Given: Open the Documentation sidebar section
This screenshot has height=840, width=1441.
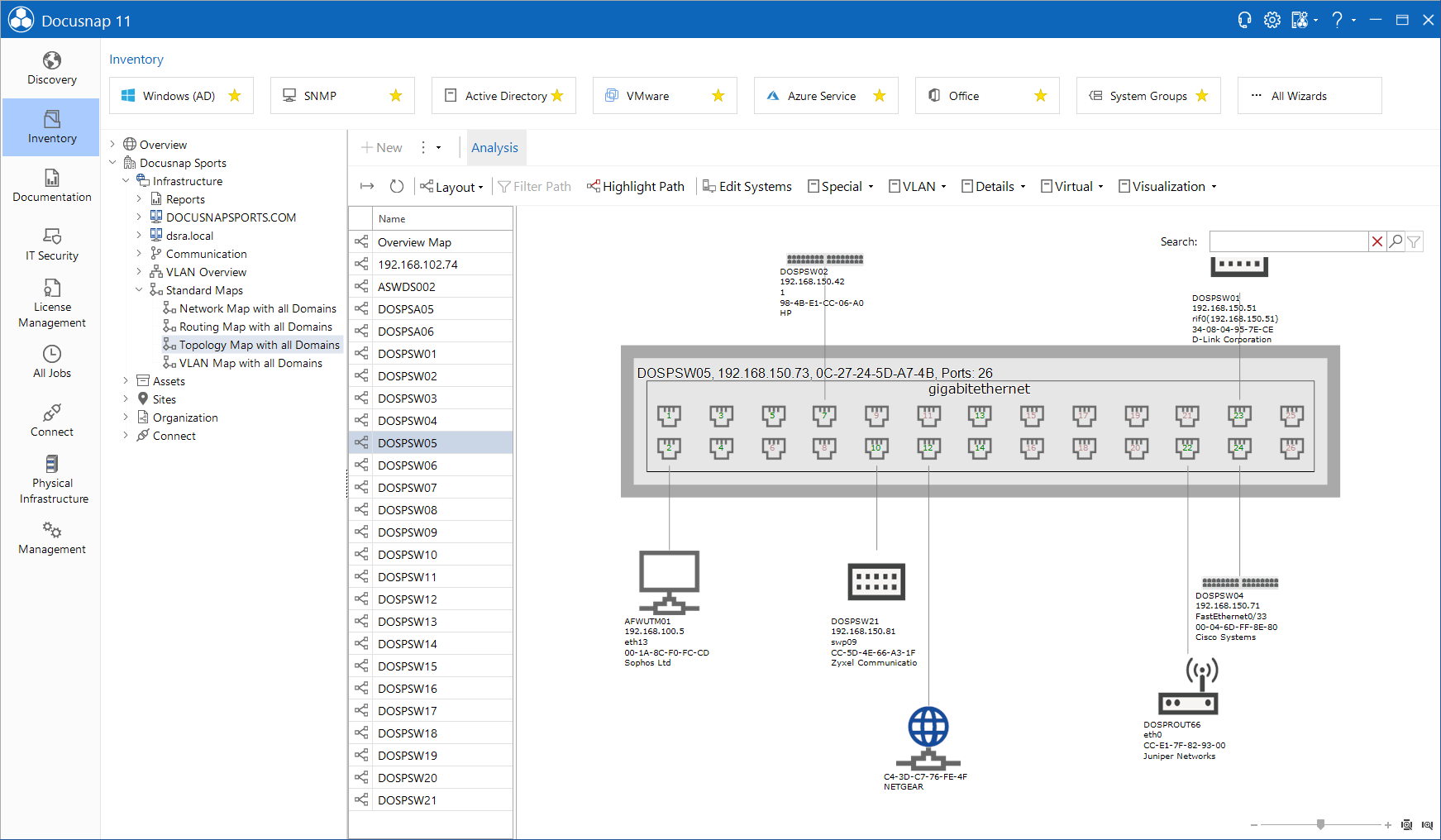Looking at the screenshot, I should tap(51, 186).
